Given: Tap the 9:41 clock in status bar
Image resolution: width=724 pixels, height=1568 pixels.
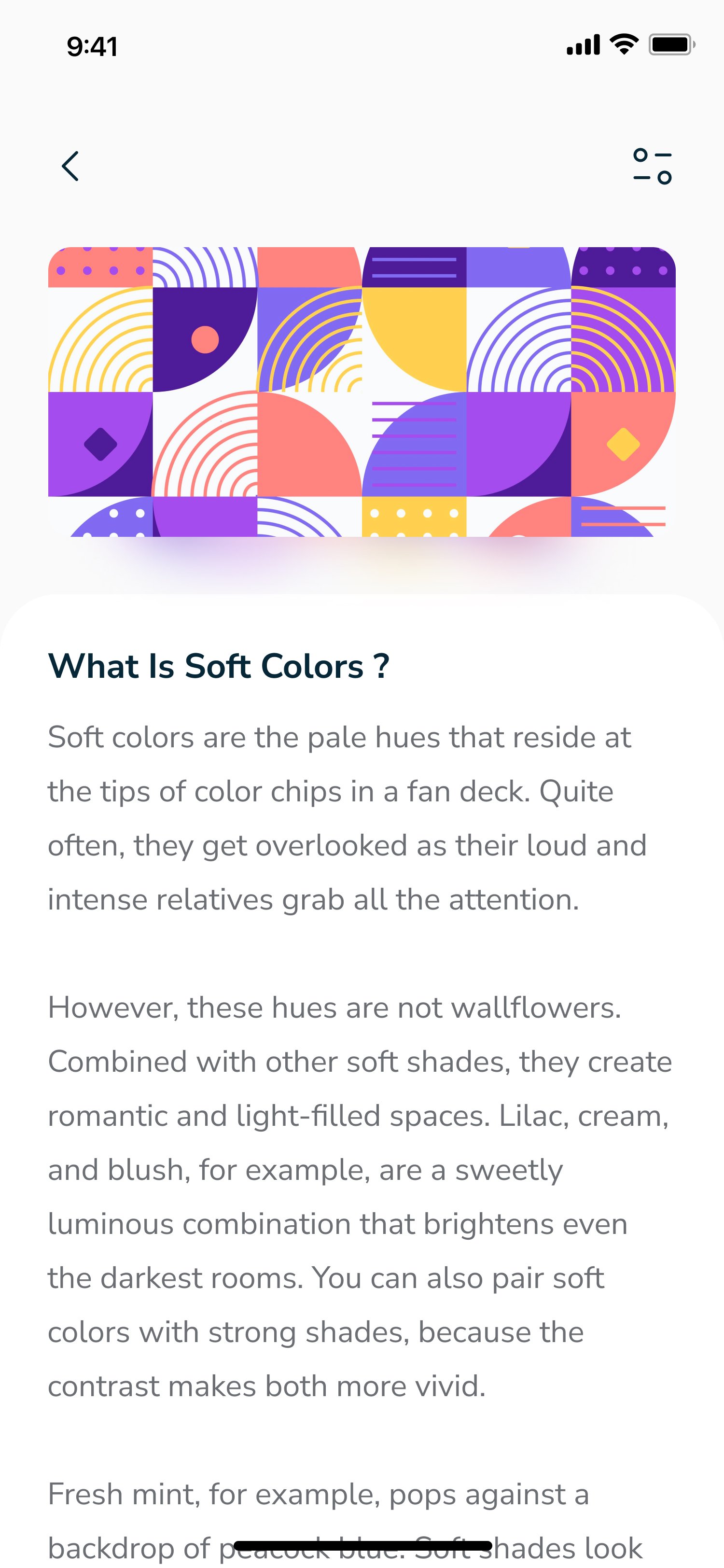Looking at the screenshot, I should click(92, 47).
